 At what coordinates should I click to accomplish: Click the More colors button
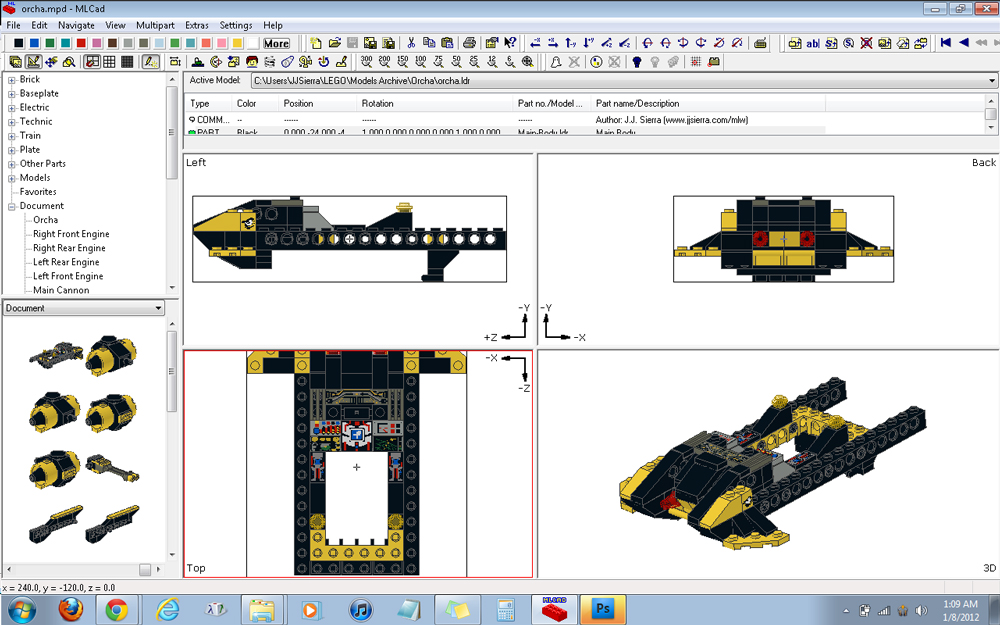click(276, 43)
